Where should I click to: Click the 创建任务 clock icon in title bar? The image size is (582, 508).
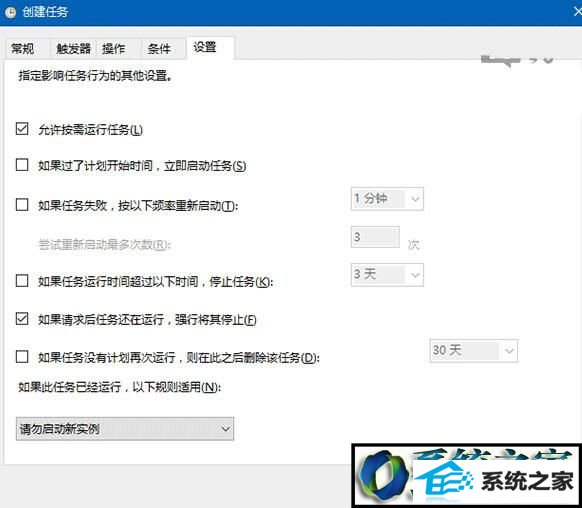click(x=10, y=12)
